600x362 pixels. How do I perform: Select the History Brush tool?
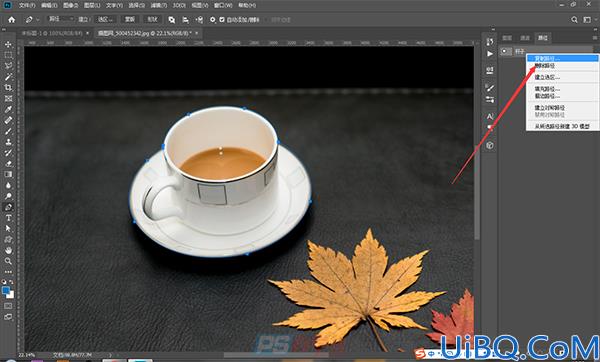click(x=8, y=152)
